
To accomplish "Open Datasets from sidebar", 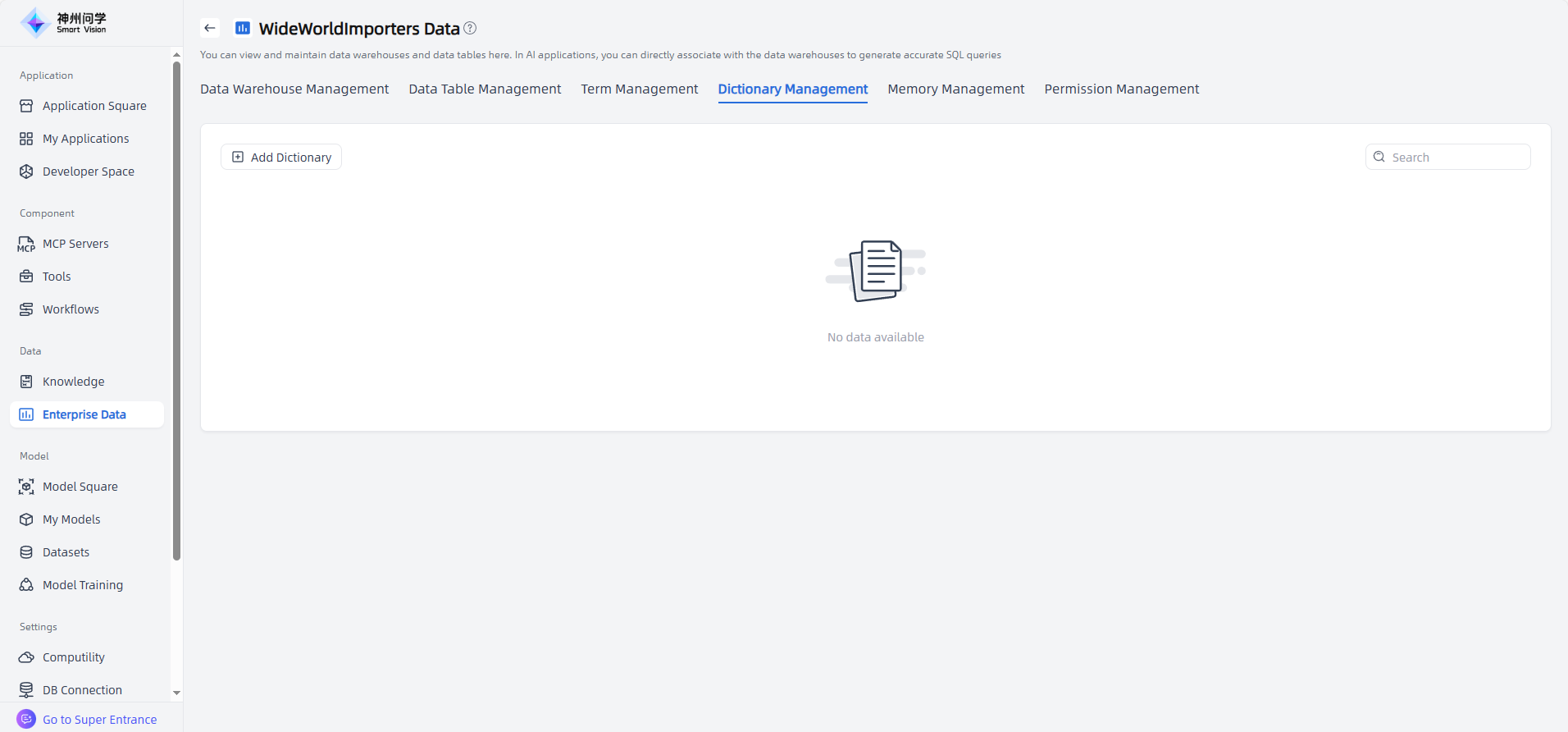I will (x=66, y=552).
